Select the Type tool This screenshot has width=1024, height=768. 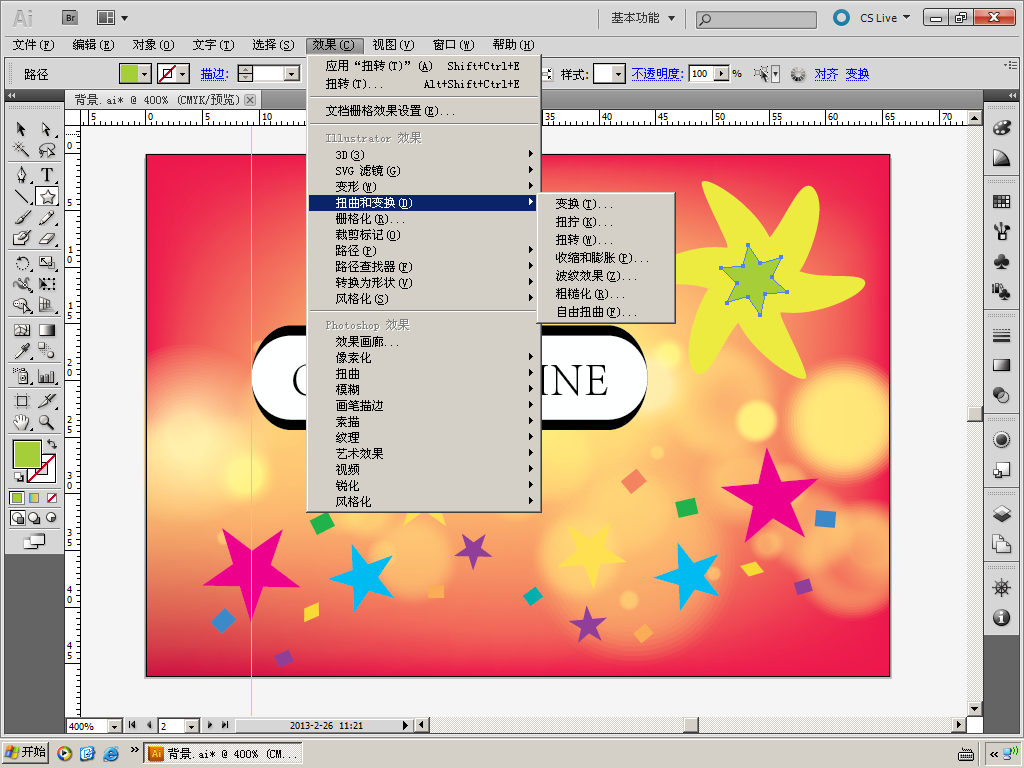[46, 174]
